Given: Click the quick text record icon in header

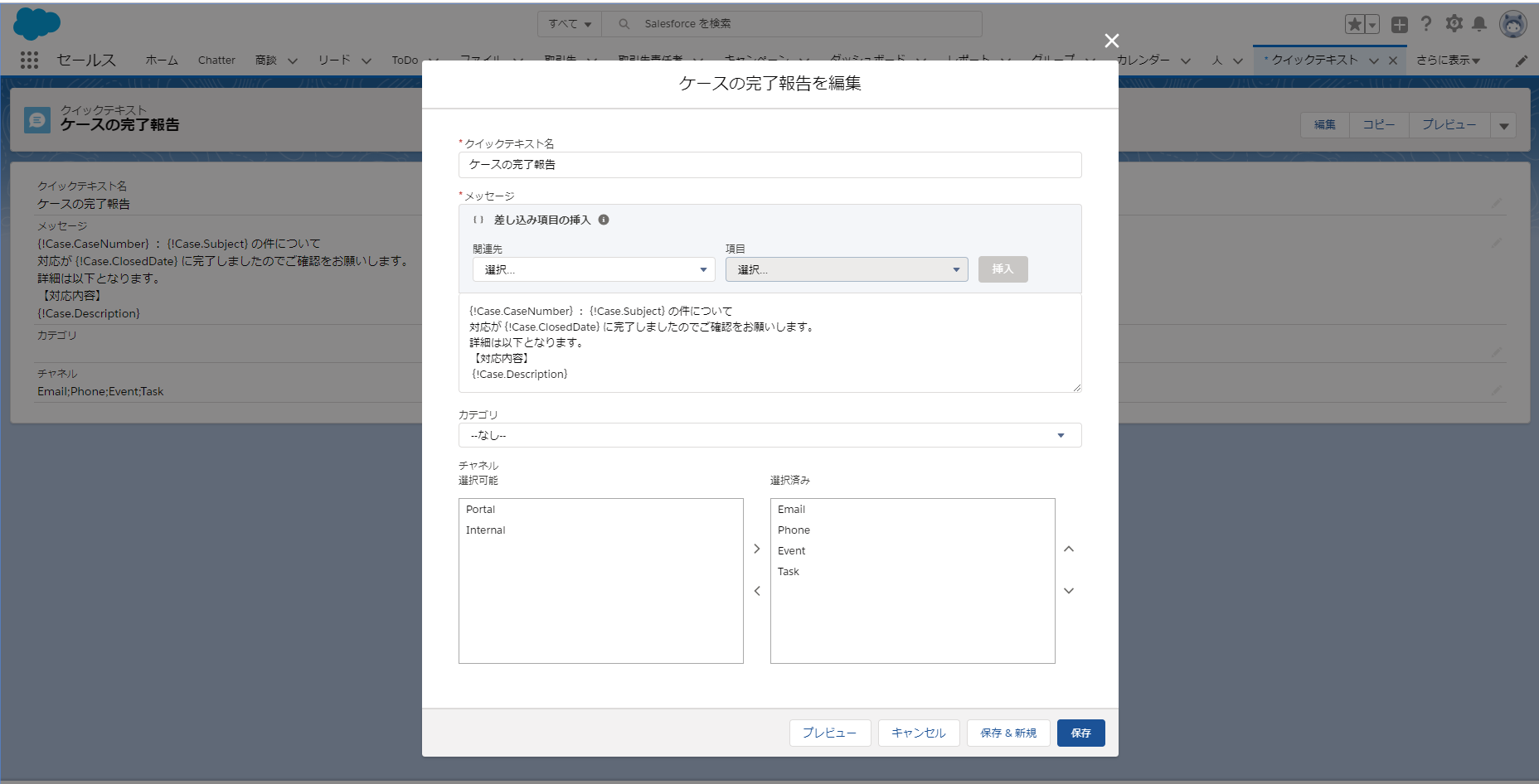Looking at the screenshot, I should (x=37, y=120).
